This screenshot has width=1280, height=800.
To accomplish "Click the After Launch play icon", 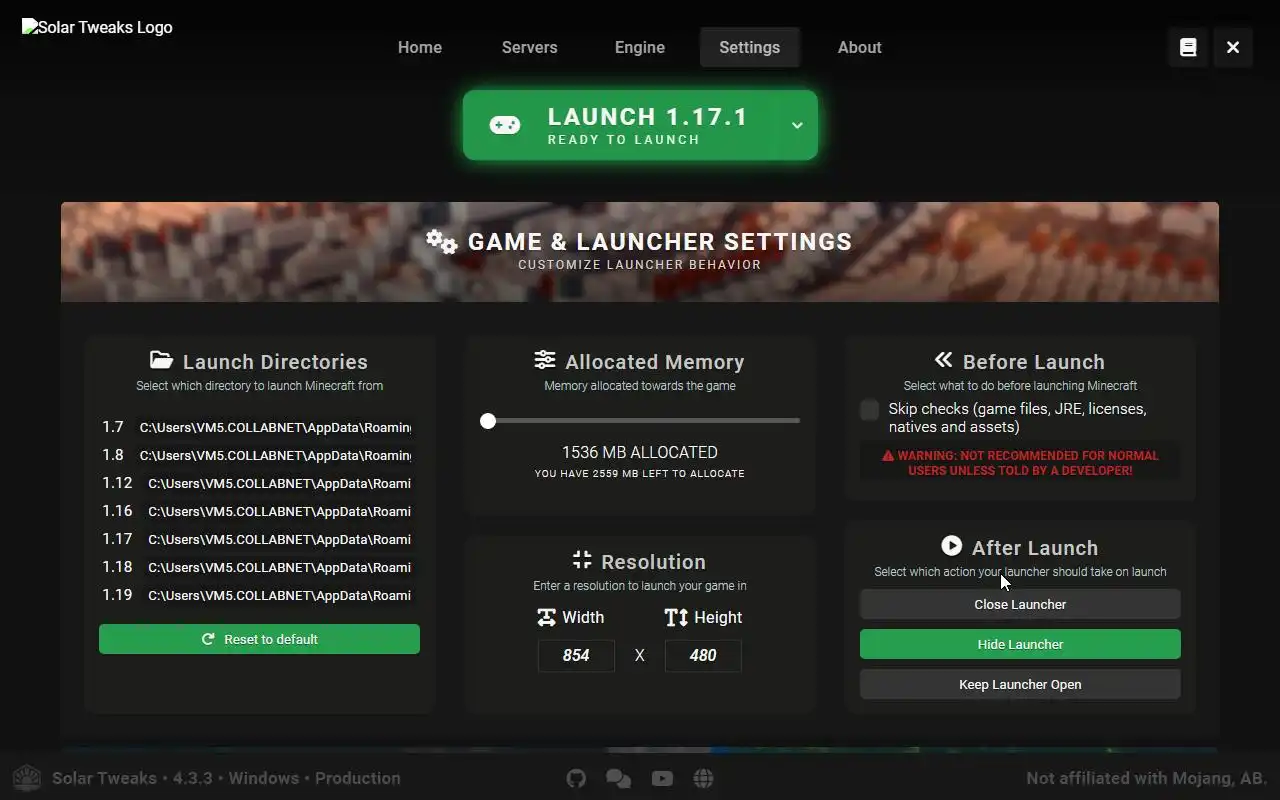I will tap(951, 546).
